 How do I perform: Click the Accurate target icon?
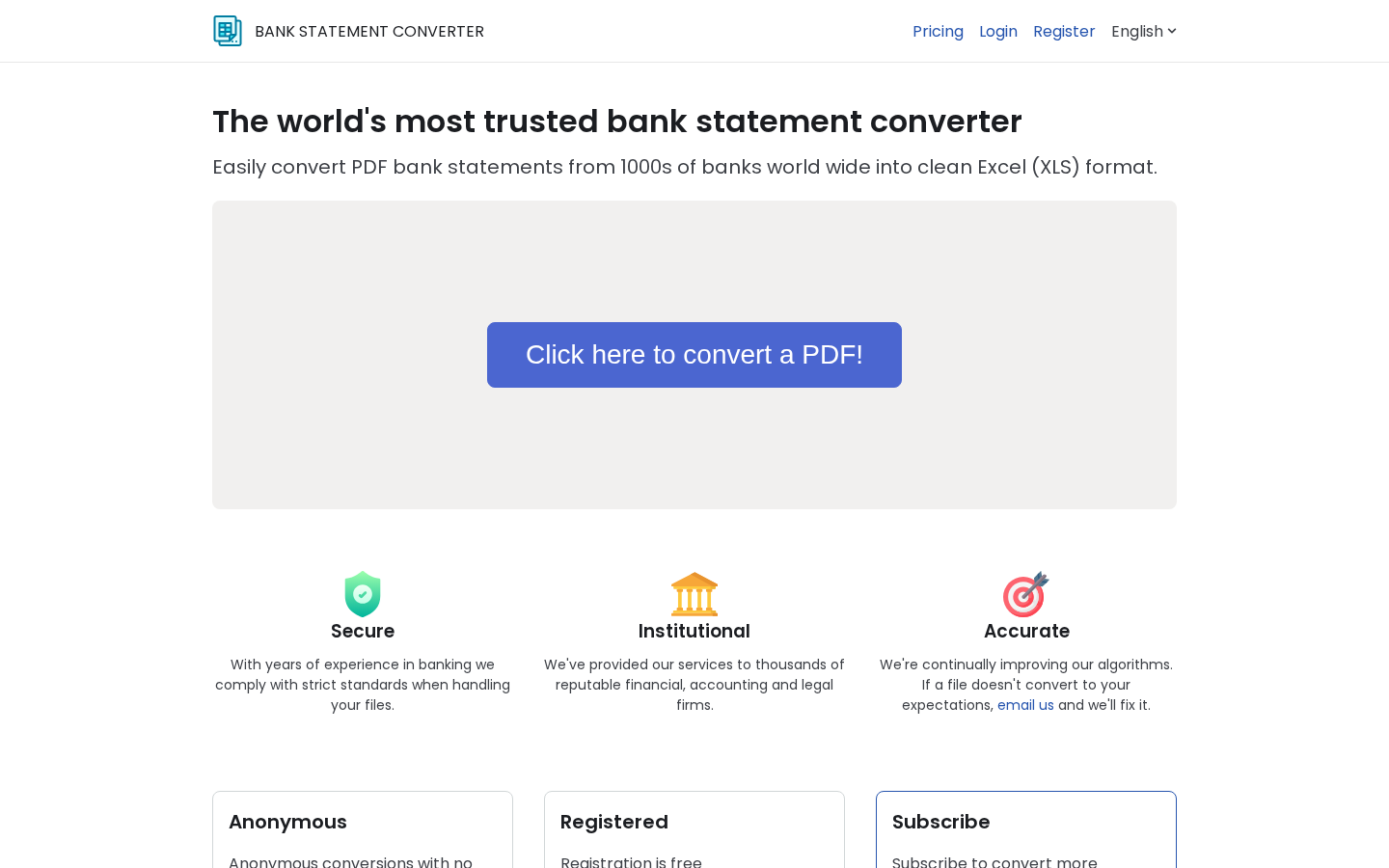[x=1025, y=594]
